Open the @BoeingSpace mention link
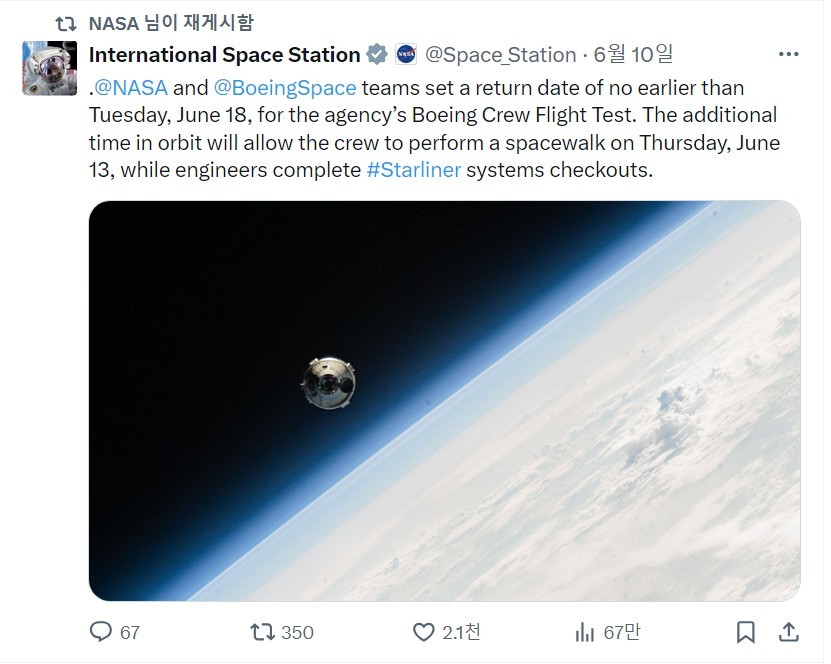This screenshot has width=831, height=664. click(x=285, y=88)
